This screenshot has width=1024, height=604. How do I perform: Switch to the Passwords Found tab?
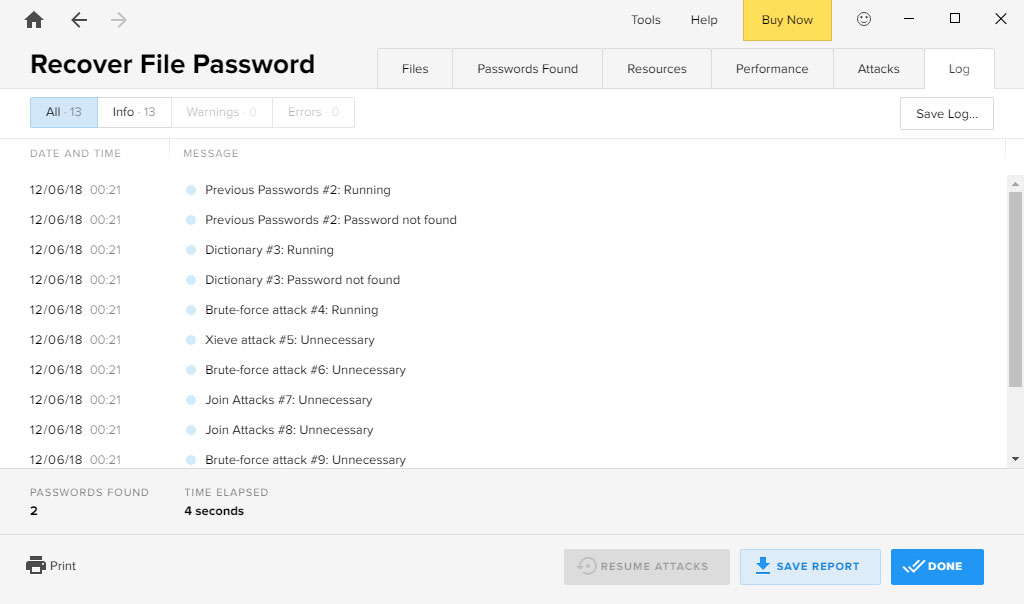527,69
